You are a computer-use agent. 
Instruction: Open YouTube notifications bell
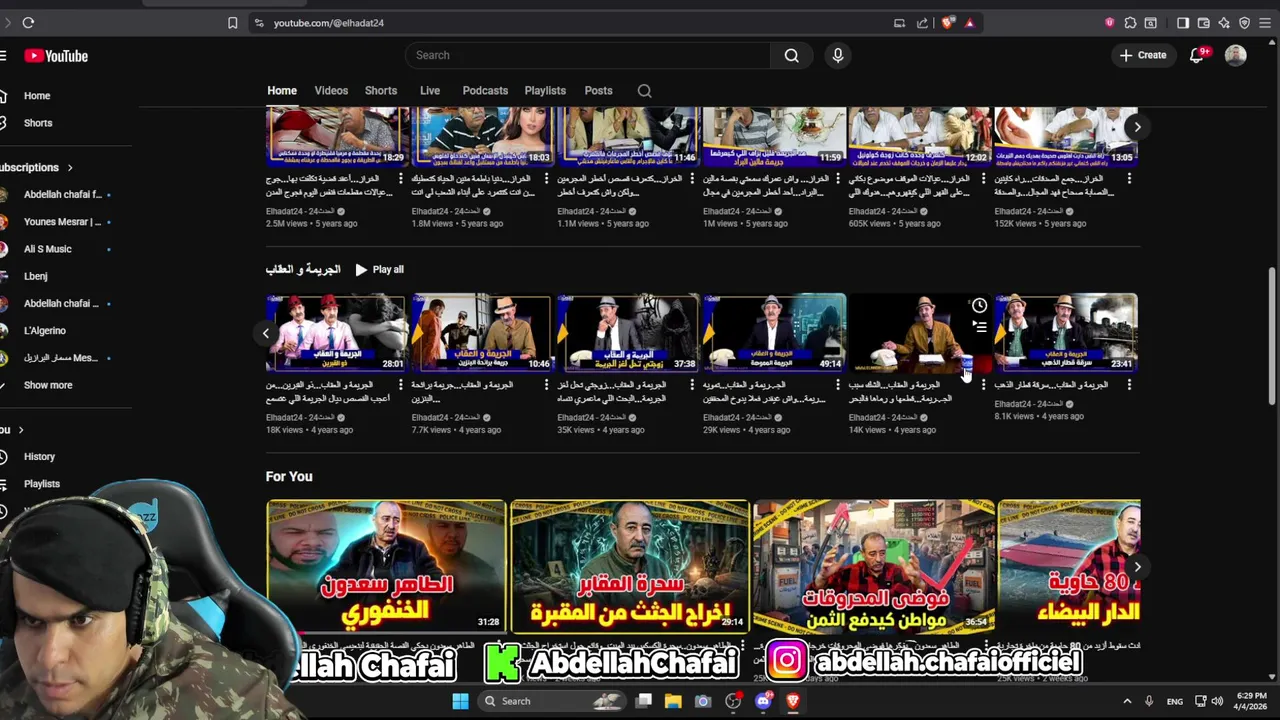(x=1197, y=55)
